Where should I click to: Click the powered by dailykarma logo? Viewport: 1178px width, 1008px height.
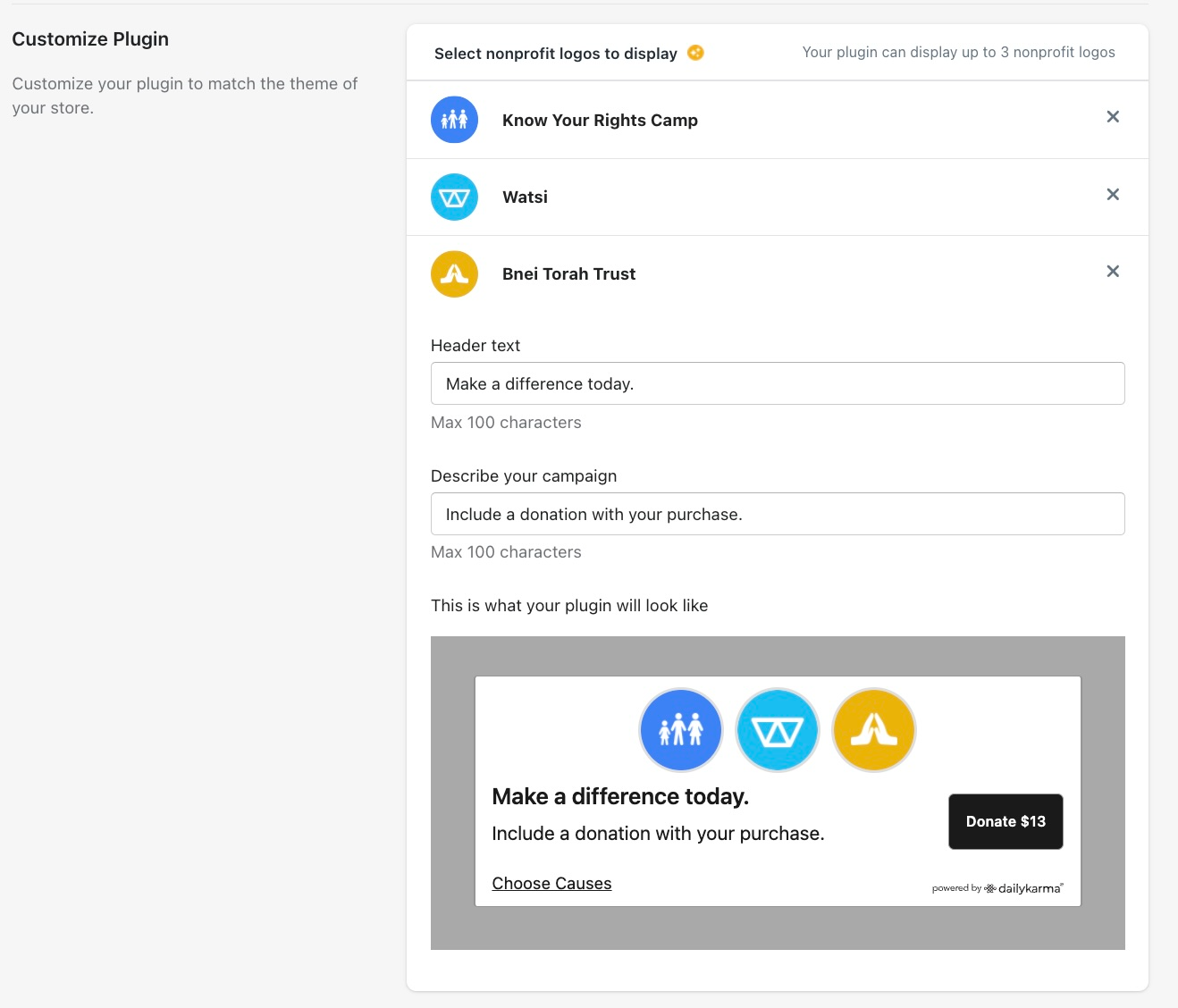pos(997,888)
